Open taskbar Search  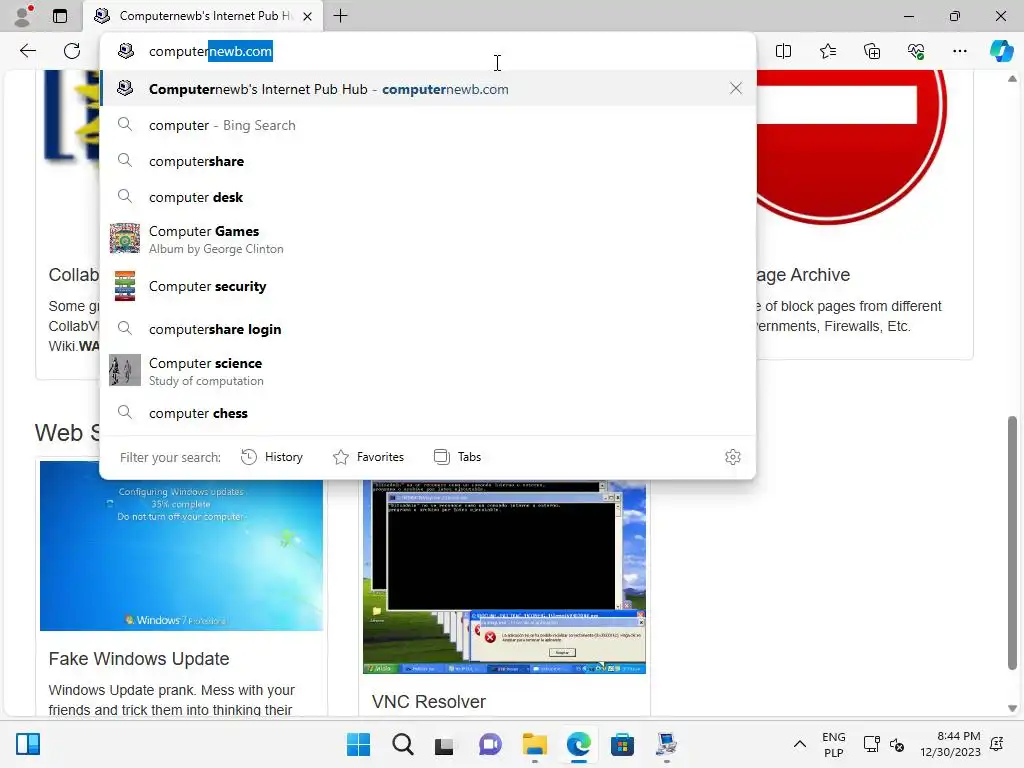(403, 744)
